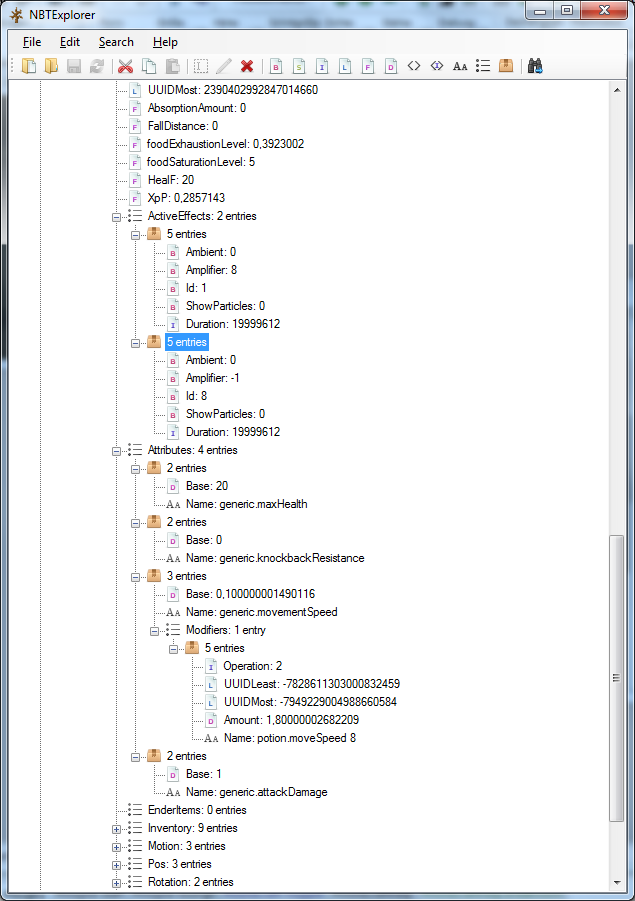Select the Id: 8 entry
635x901 pixels.
[x=196, y=396]
